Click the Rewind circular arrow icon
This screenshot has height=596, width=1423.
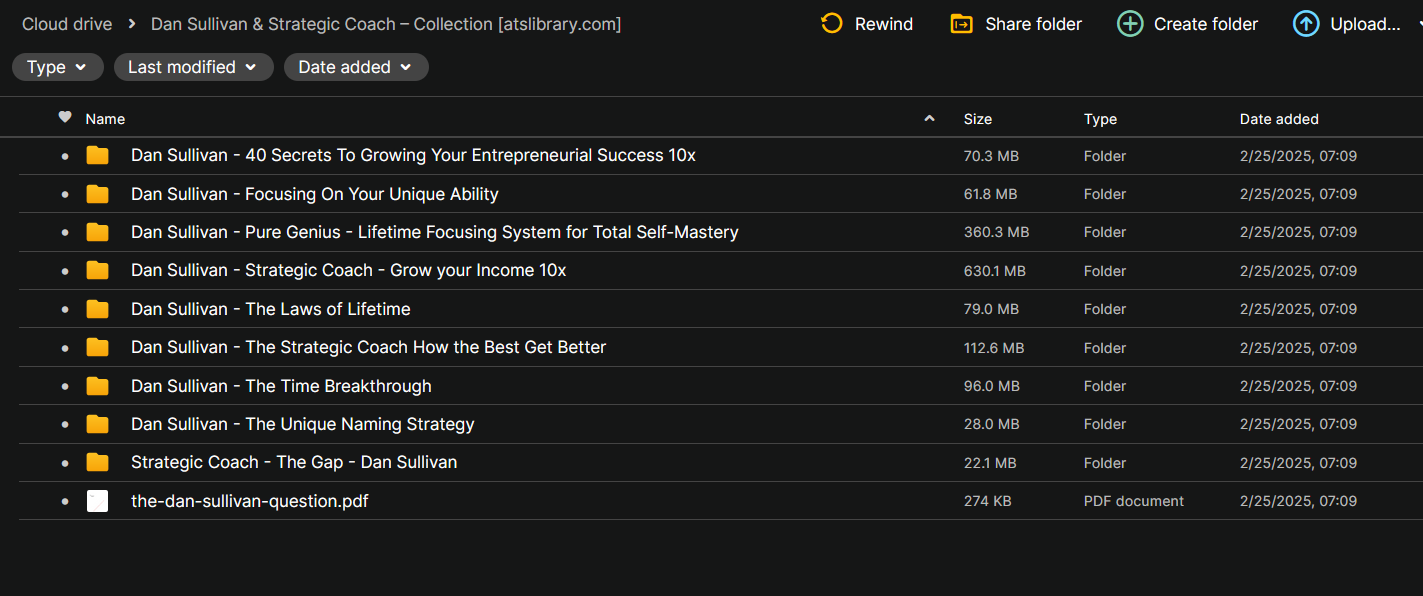pyautogui.click(x=831, y=24)
